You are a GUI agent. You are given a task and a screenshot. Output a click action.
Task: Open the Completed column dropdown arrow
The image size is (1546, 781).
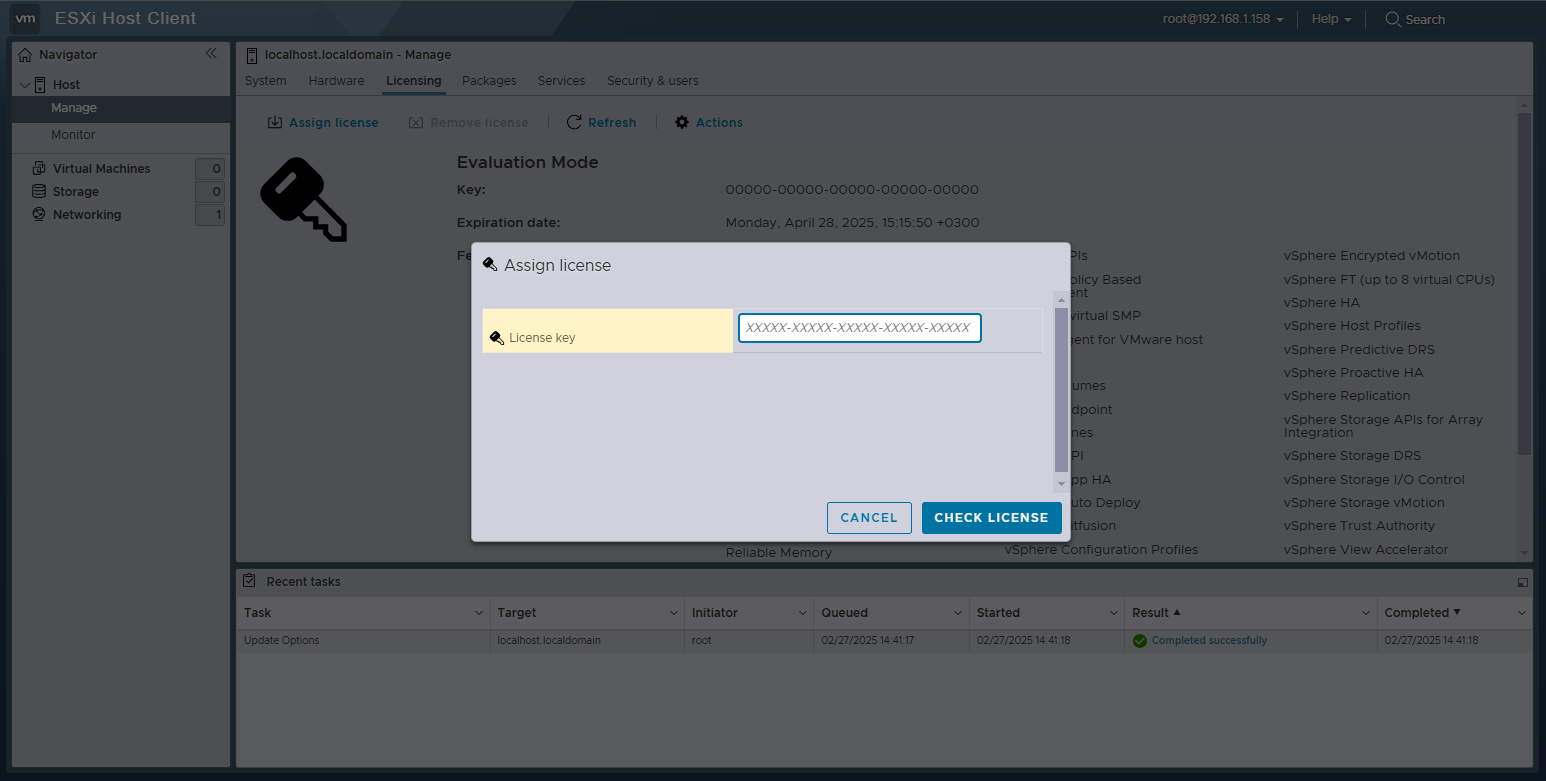1522,613
